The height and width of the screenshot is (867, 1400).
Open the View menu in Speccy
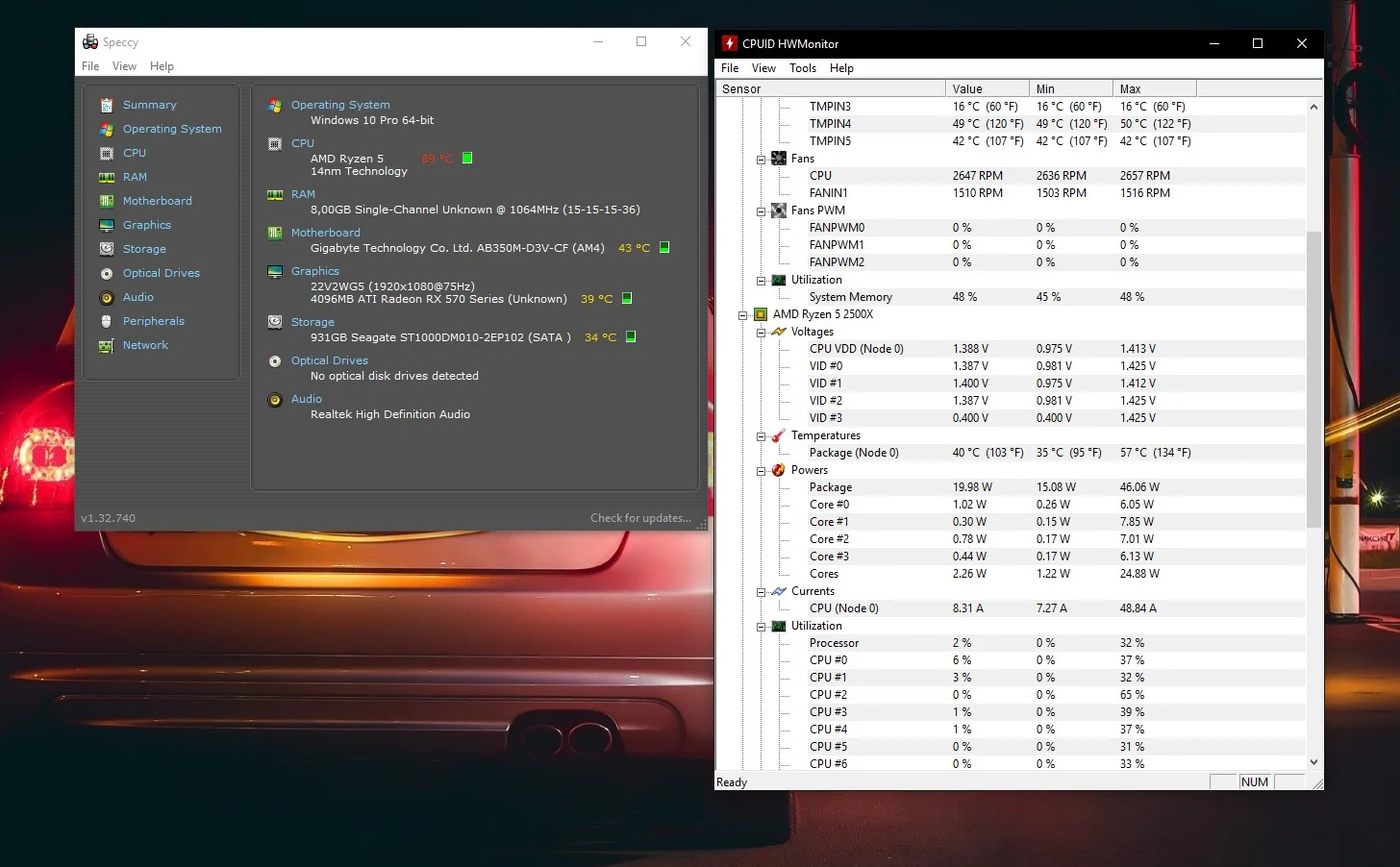click(124, 66)
